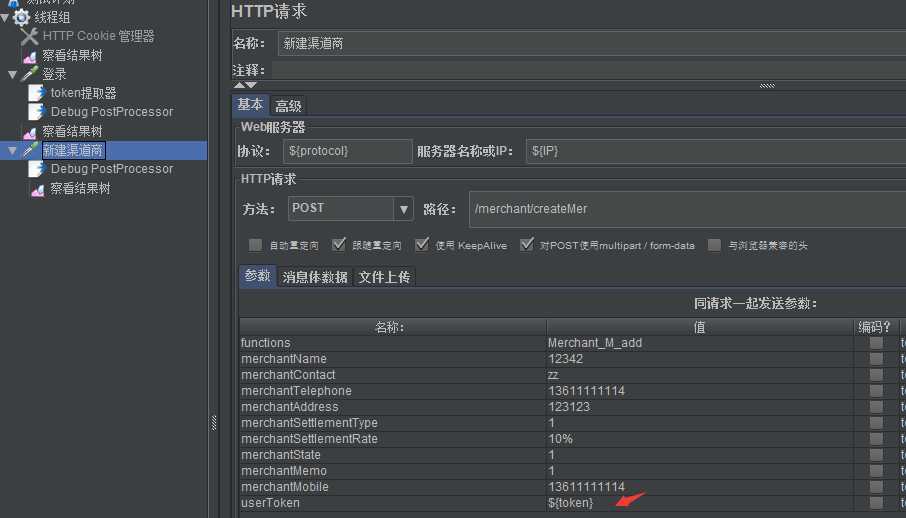
Task: Select the Merchant_M_add value cell
Action: pyautogui.click(x=700, y=343)
